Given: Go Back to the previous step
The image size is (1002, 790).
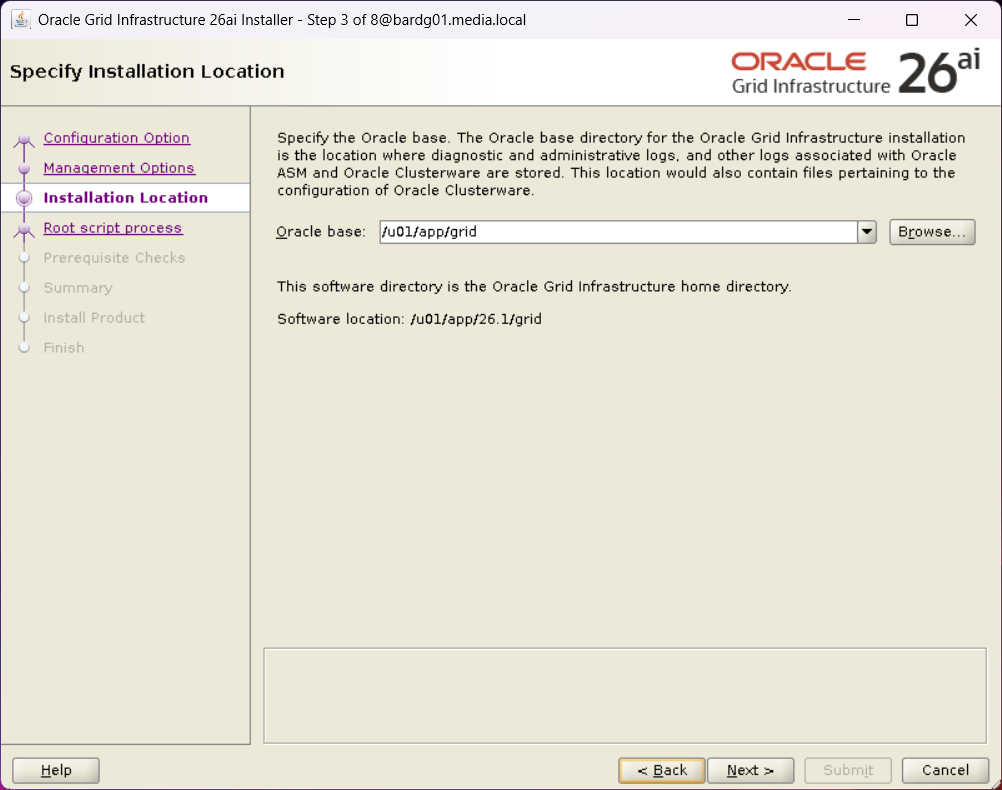Looking at the screenshot, I should point(662,770).
